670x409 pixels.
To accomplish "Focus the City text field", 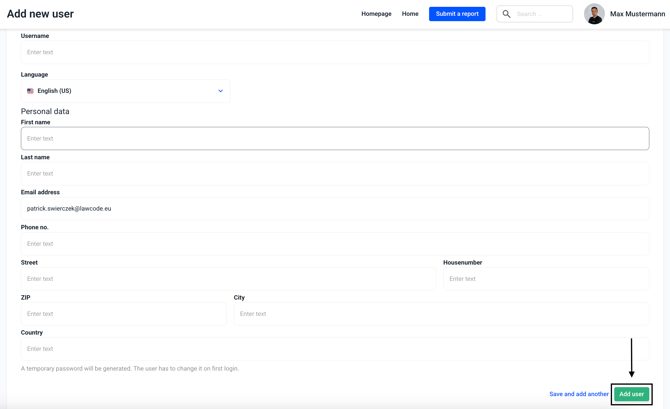I will 441,314.
